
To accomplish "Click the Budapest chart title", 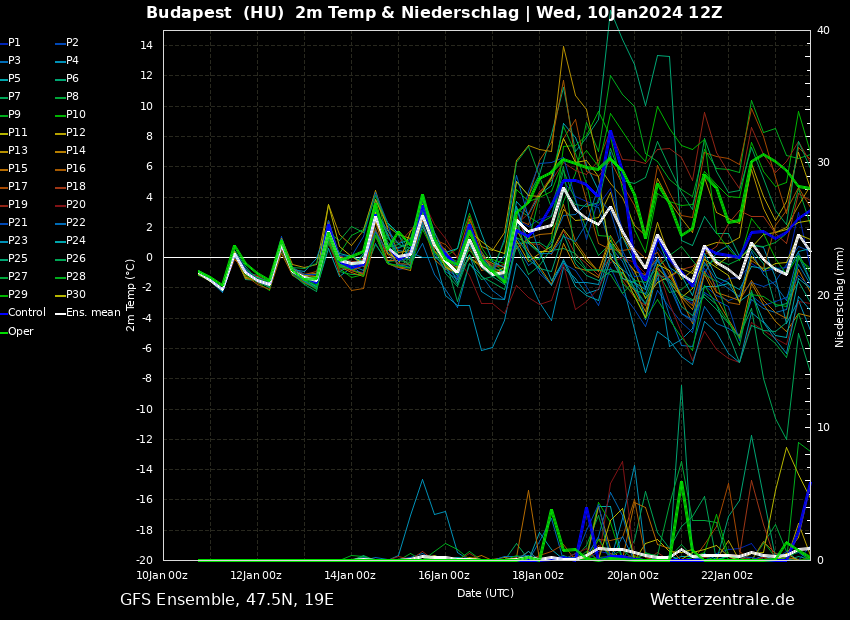I will pyautogui.click(x=434, y=13).
